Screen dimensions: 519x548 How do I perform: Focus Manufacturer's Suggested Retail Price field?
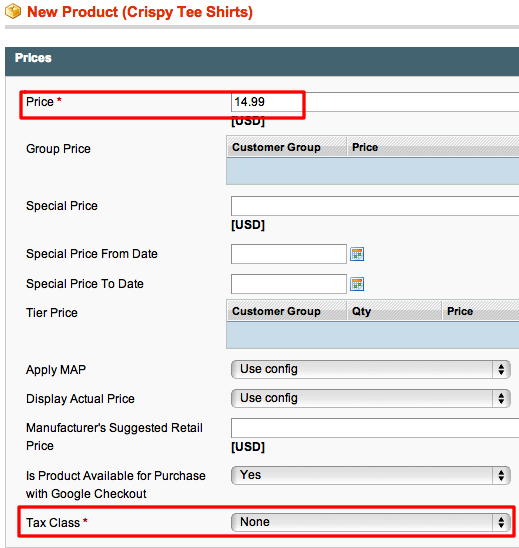(x=375, y=428)
